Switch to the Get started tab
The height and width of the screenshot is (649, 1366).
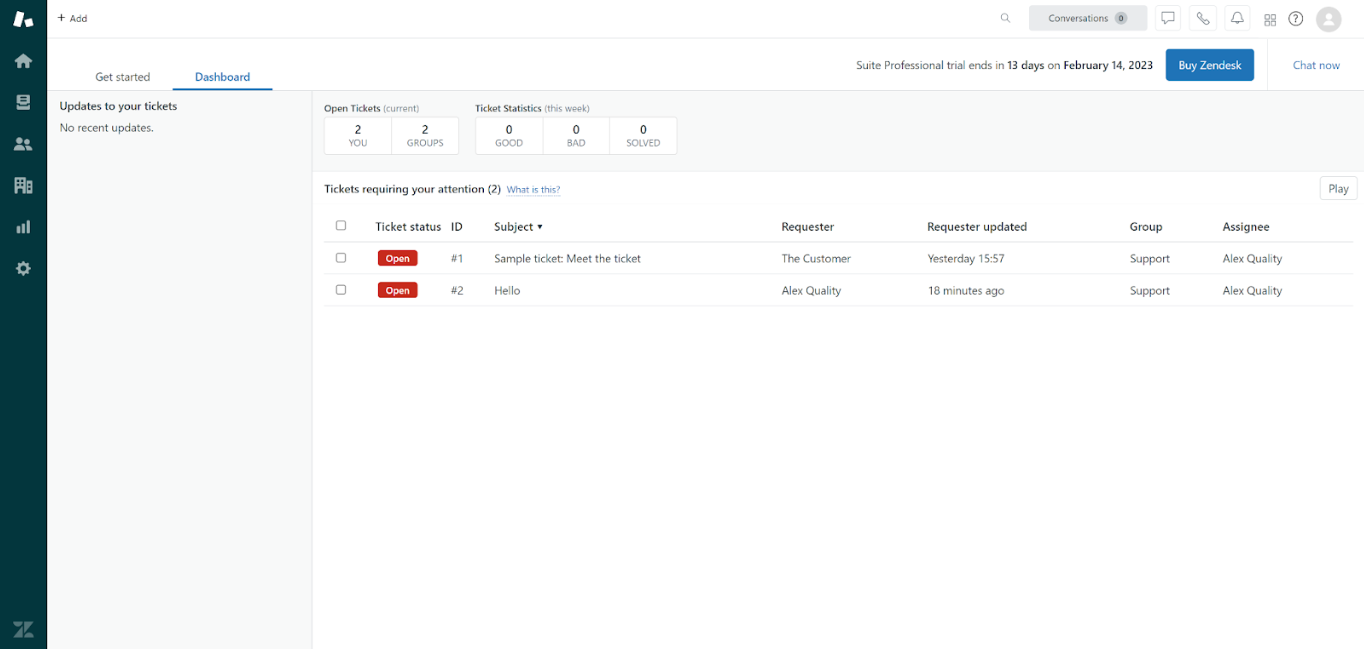pos(122,77)
